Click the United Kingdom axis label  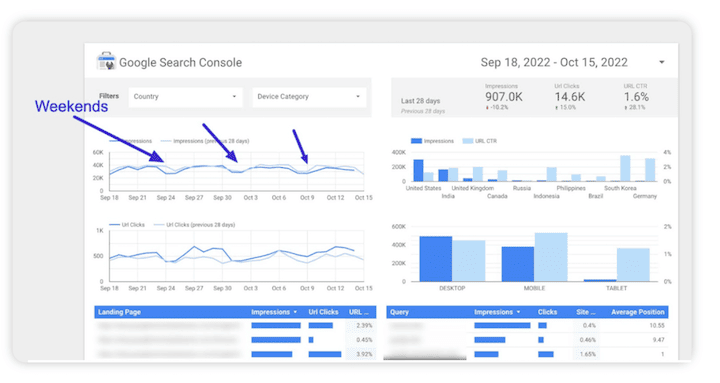[x=472, y=188]
